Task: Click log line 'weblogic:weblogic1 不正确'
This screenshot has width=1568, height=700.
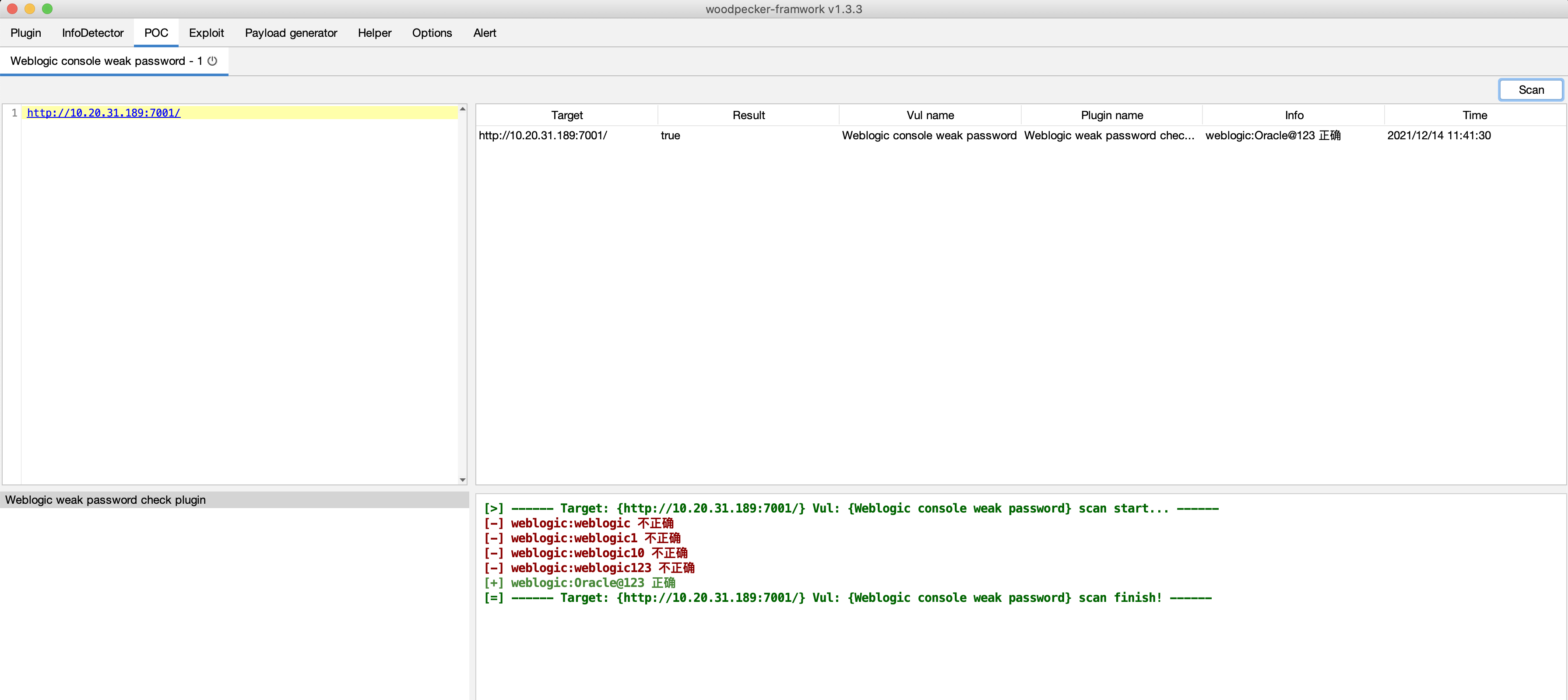Action: (583, 538)
